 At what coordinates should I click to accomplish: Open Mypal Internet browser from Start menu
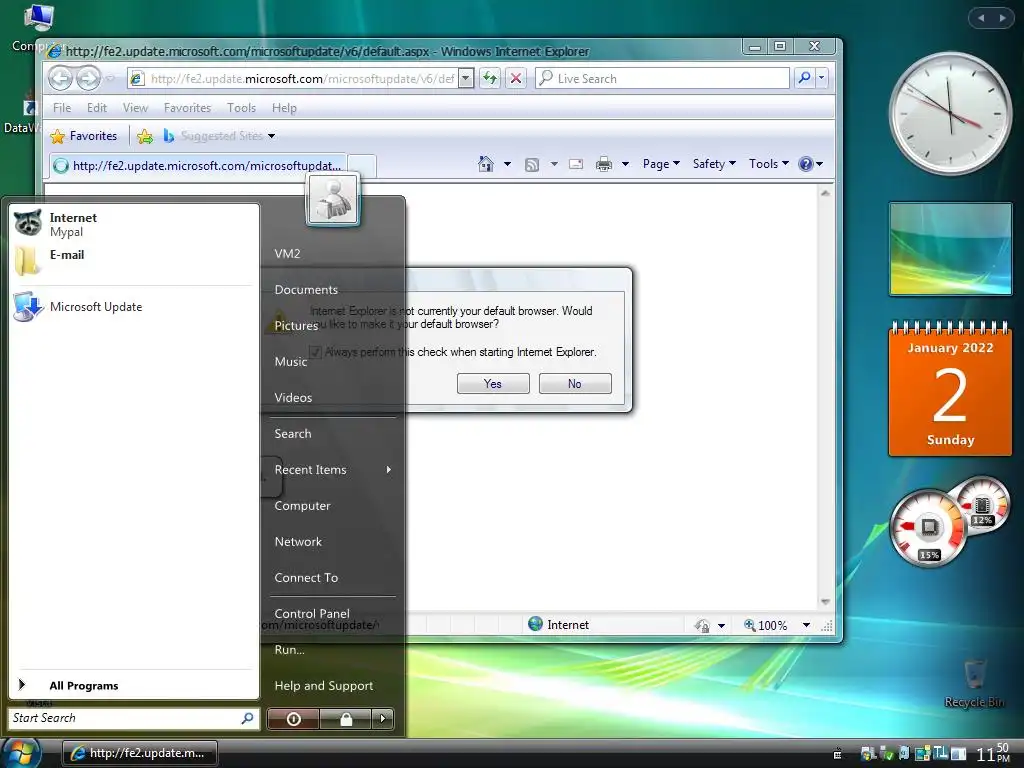(x=133, y=224)
